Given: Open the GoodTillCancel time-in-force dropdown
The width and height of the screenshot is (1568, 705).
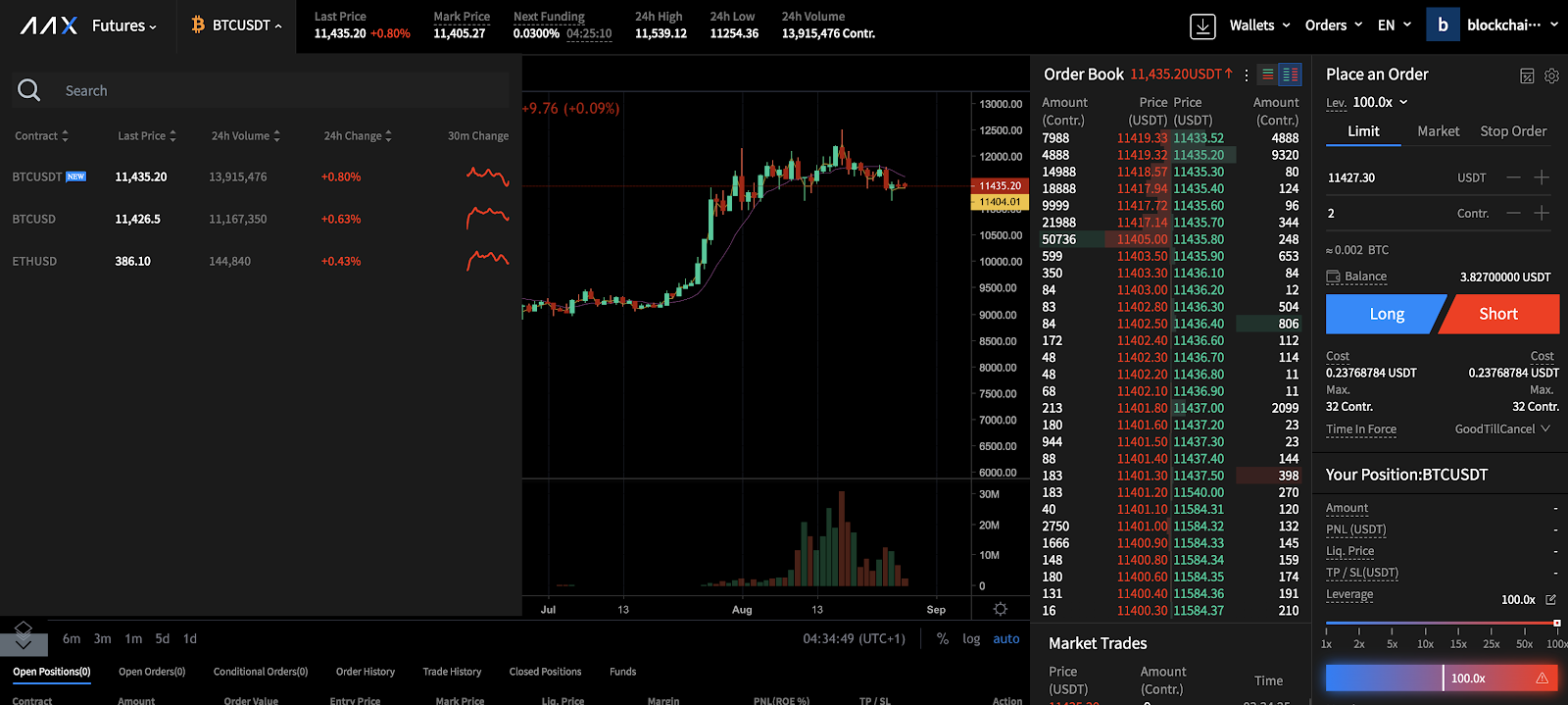Looking at the screenshot, I should [x=1502, y=428].
